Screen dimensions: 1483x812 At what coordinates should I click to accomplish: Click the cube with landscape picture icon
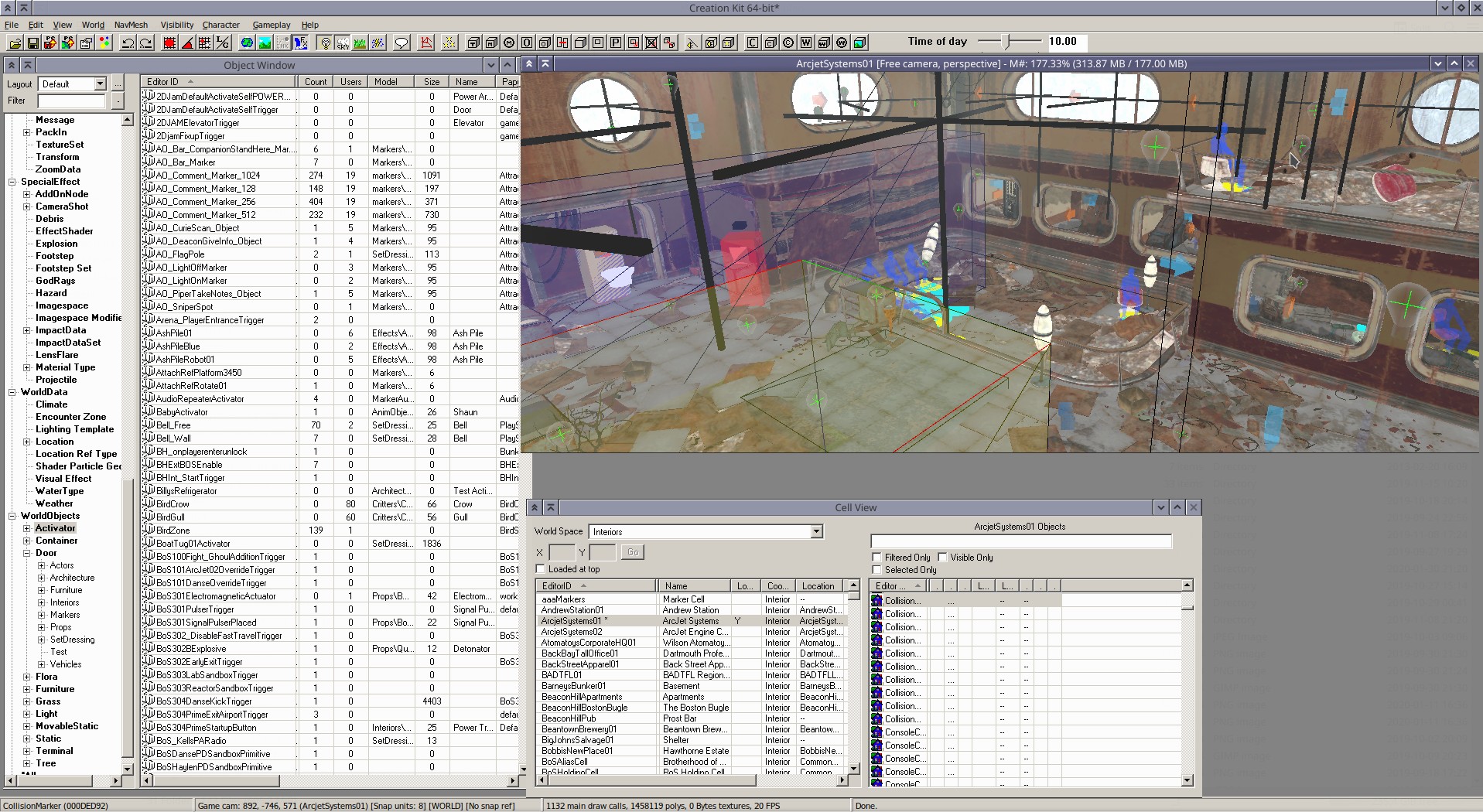(x=859, y=43)
